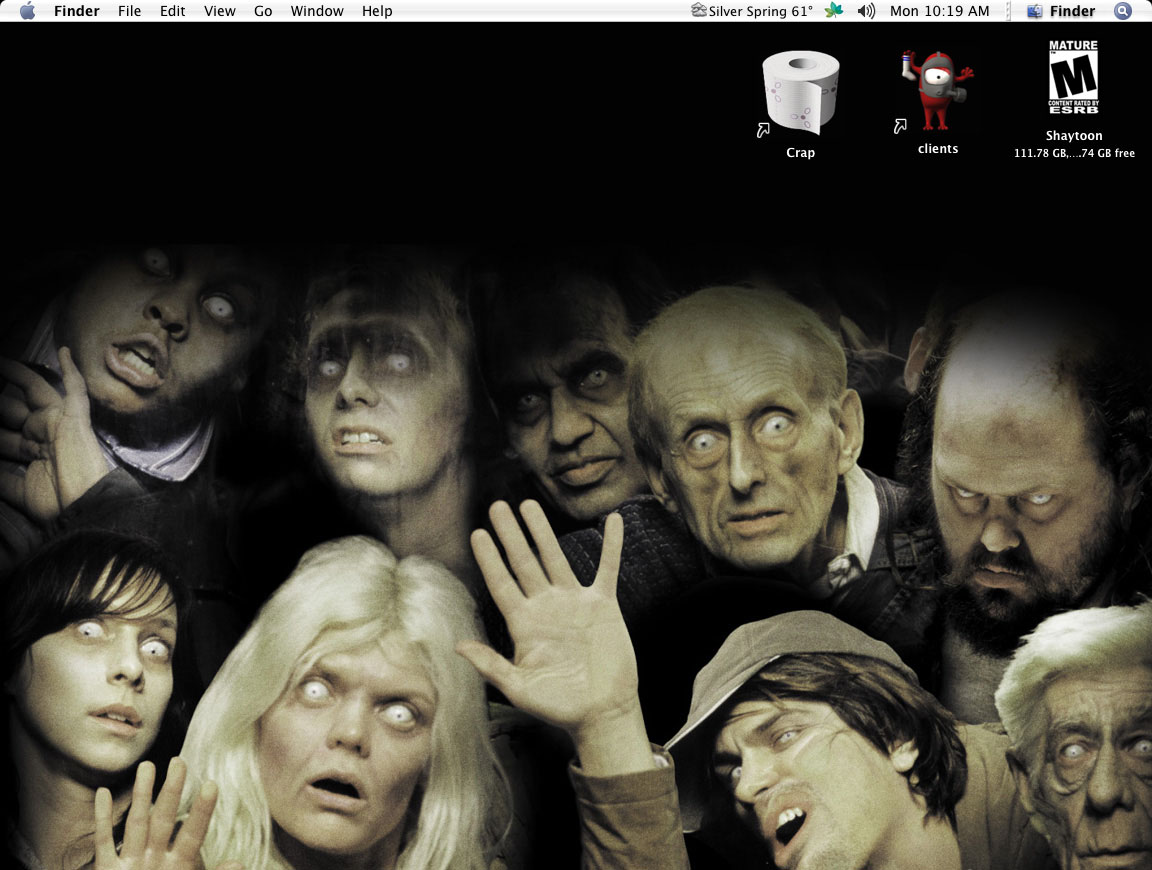Open the Go menu
Viewport: 1152px width, 870px height.
pyautogui.click(x=263, y=11)
